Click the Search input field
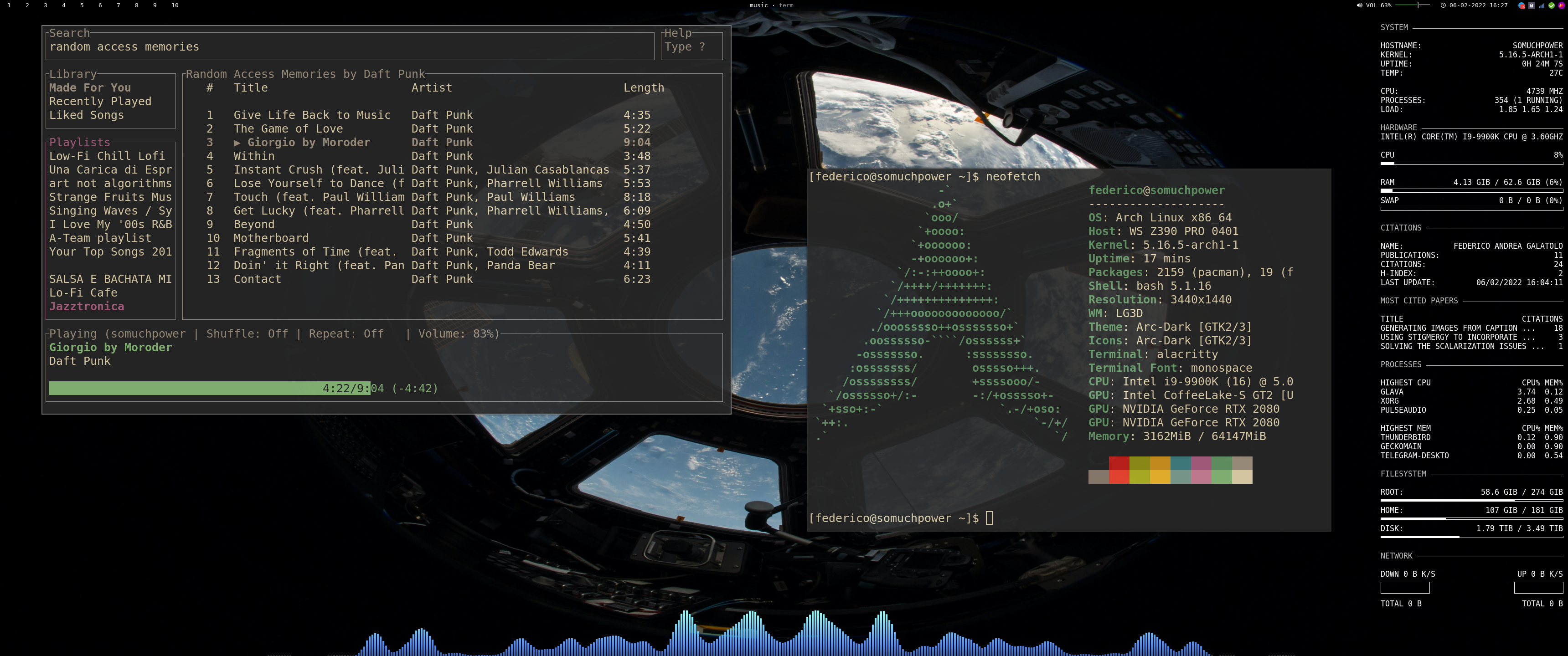 pos(350,47)
